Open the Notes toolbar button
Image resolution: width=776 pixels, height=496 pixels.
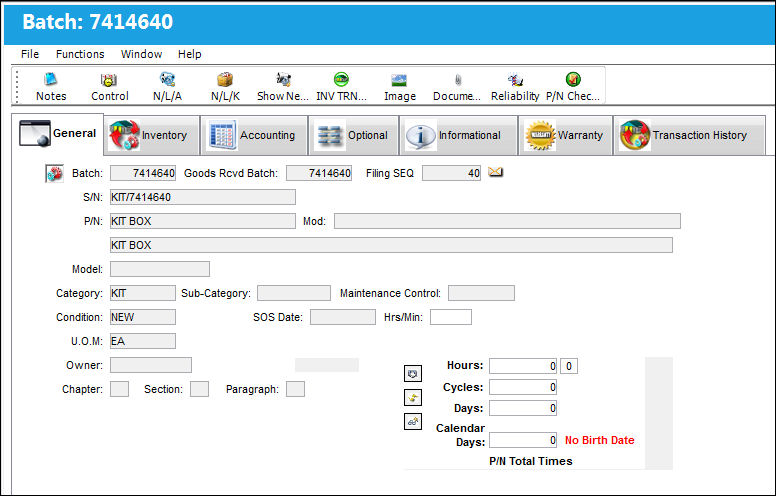[x=50, y=87]
